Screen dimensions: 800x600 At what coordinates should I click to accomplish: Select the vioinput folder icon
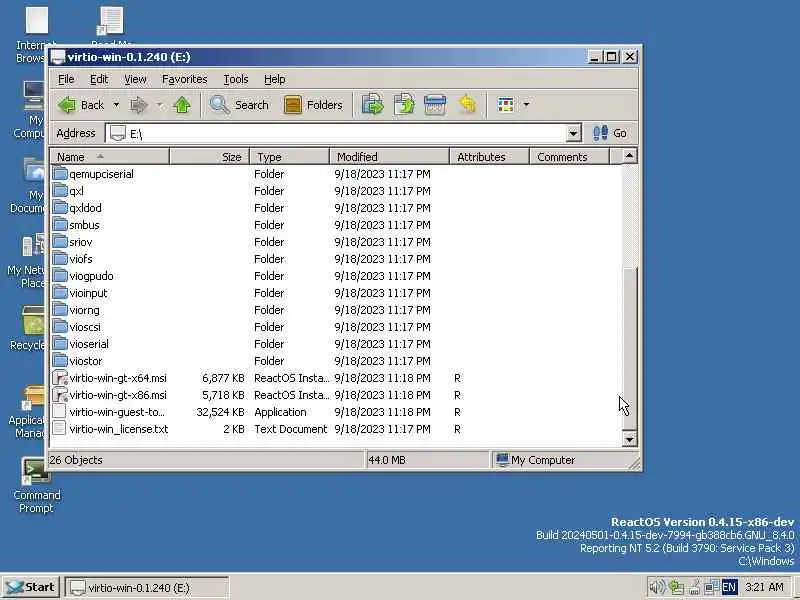tap(60, 293)
